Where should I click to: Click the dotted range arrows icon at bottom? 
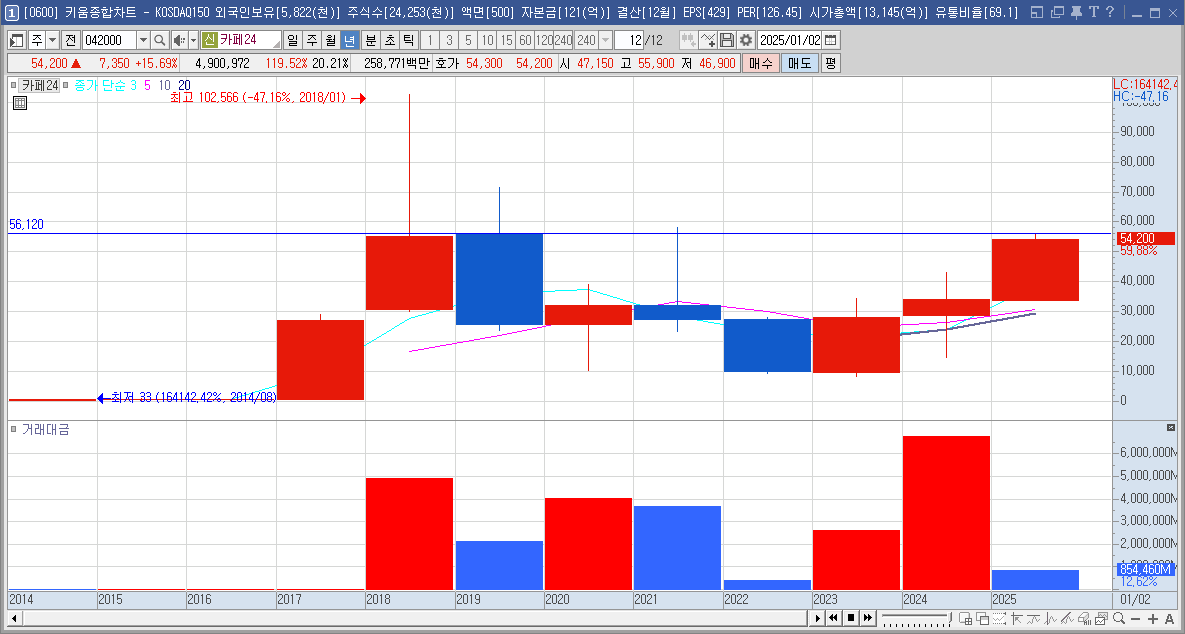999,619
